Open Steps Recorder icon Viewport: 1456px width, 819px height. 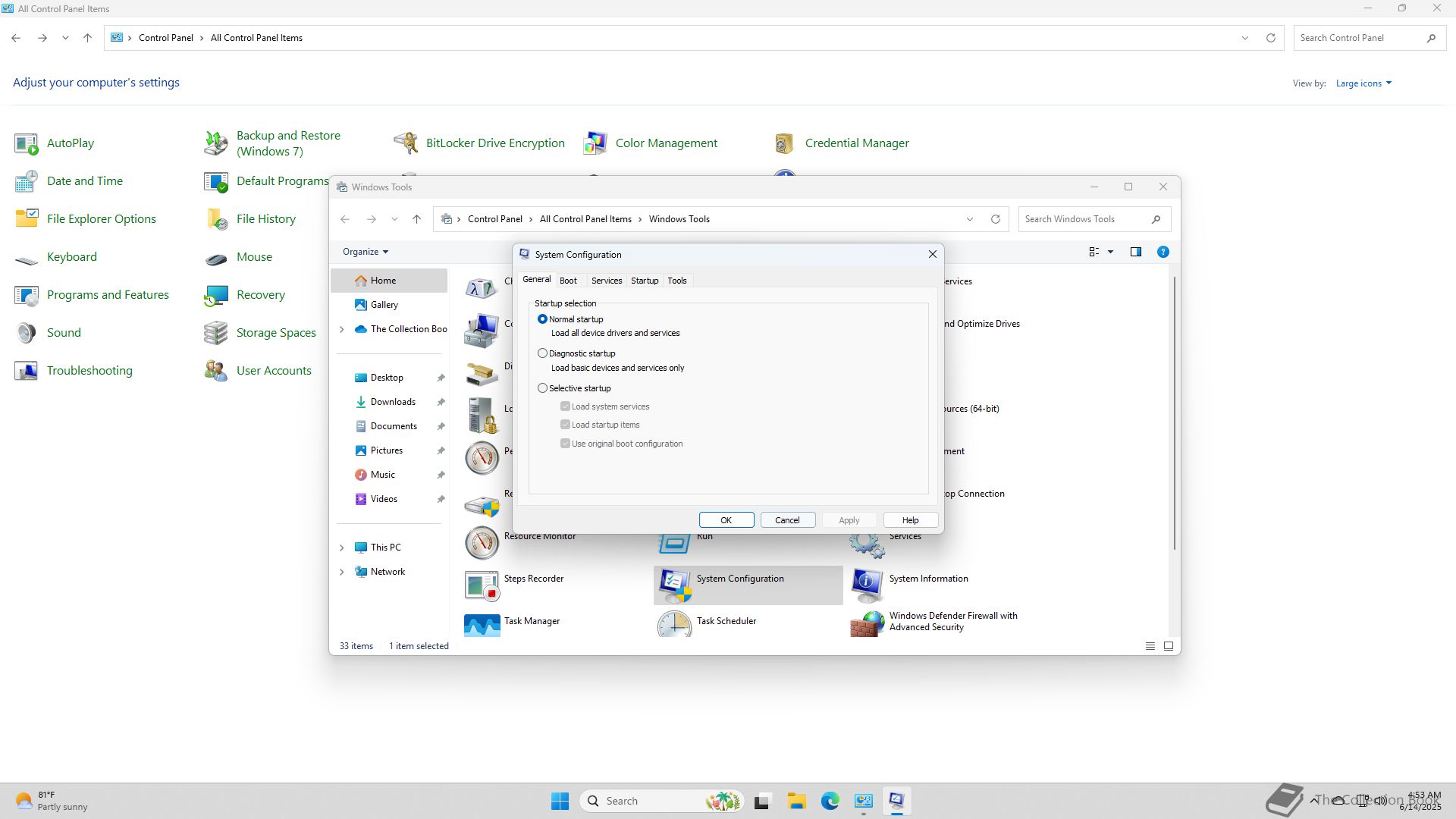[482, 584]
